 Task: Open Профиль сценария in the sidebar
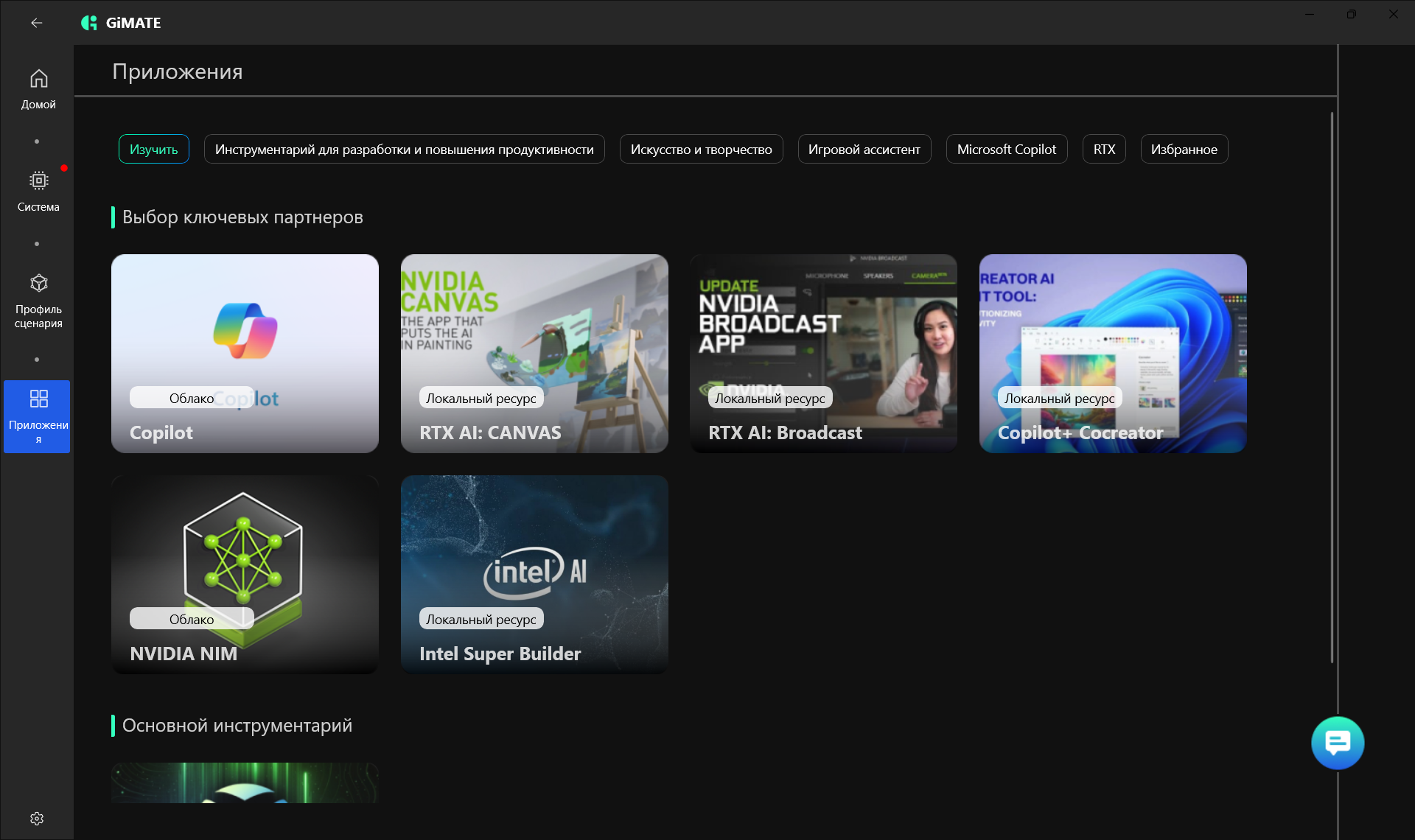38,301
